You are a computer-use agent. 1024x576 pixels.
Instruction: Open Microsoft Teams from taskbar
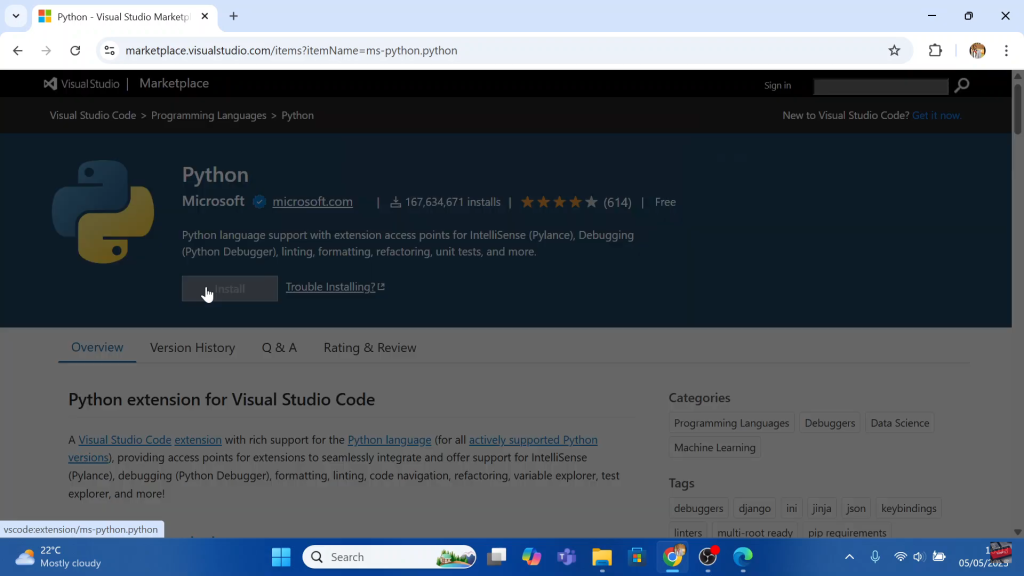pos(566,557)
